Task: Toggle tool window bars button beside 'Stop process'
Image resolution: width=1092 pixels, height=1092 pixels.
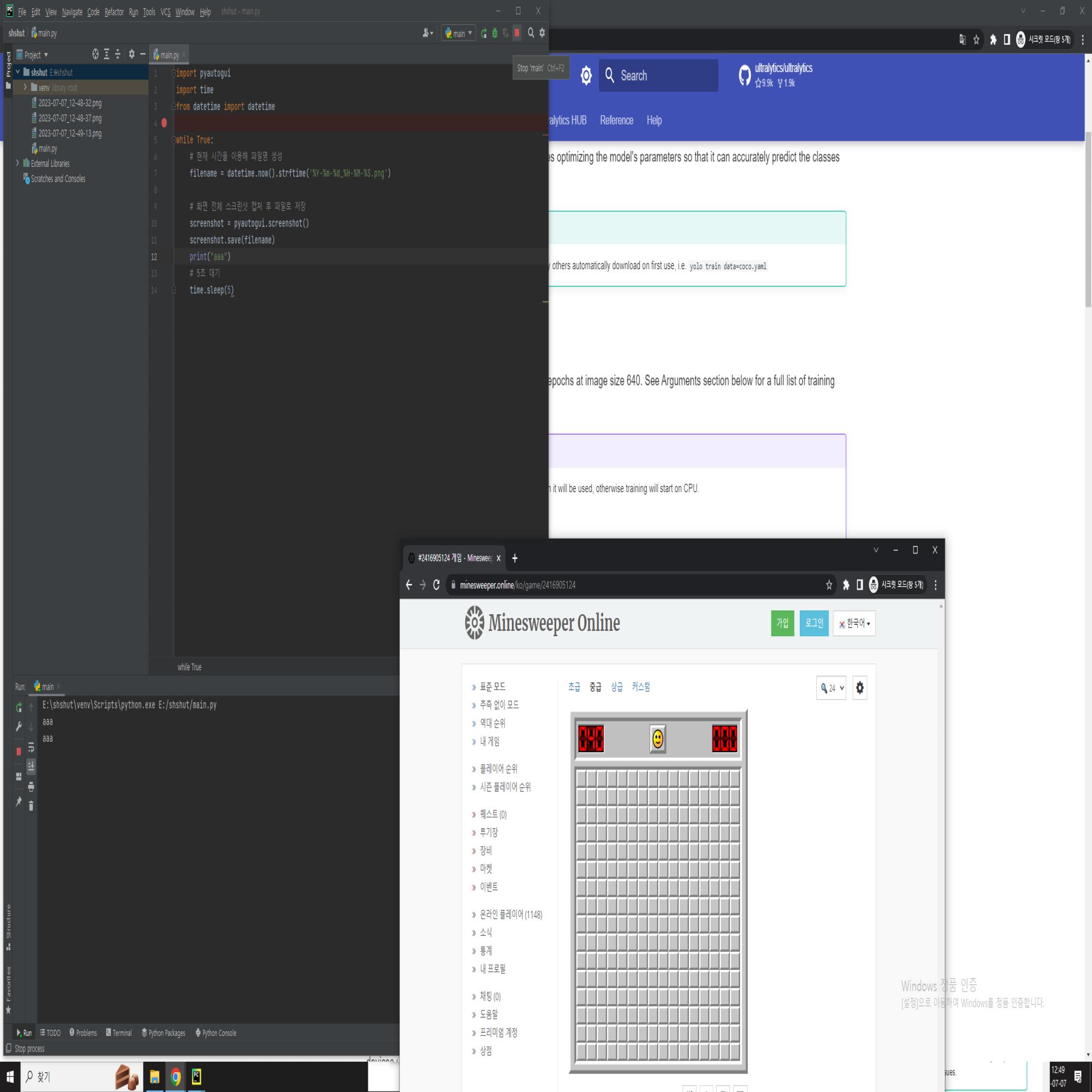Action: pyautogui.click(x=8, y=1048)
